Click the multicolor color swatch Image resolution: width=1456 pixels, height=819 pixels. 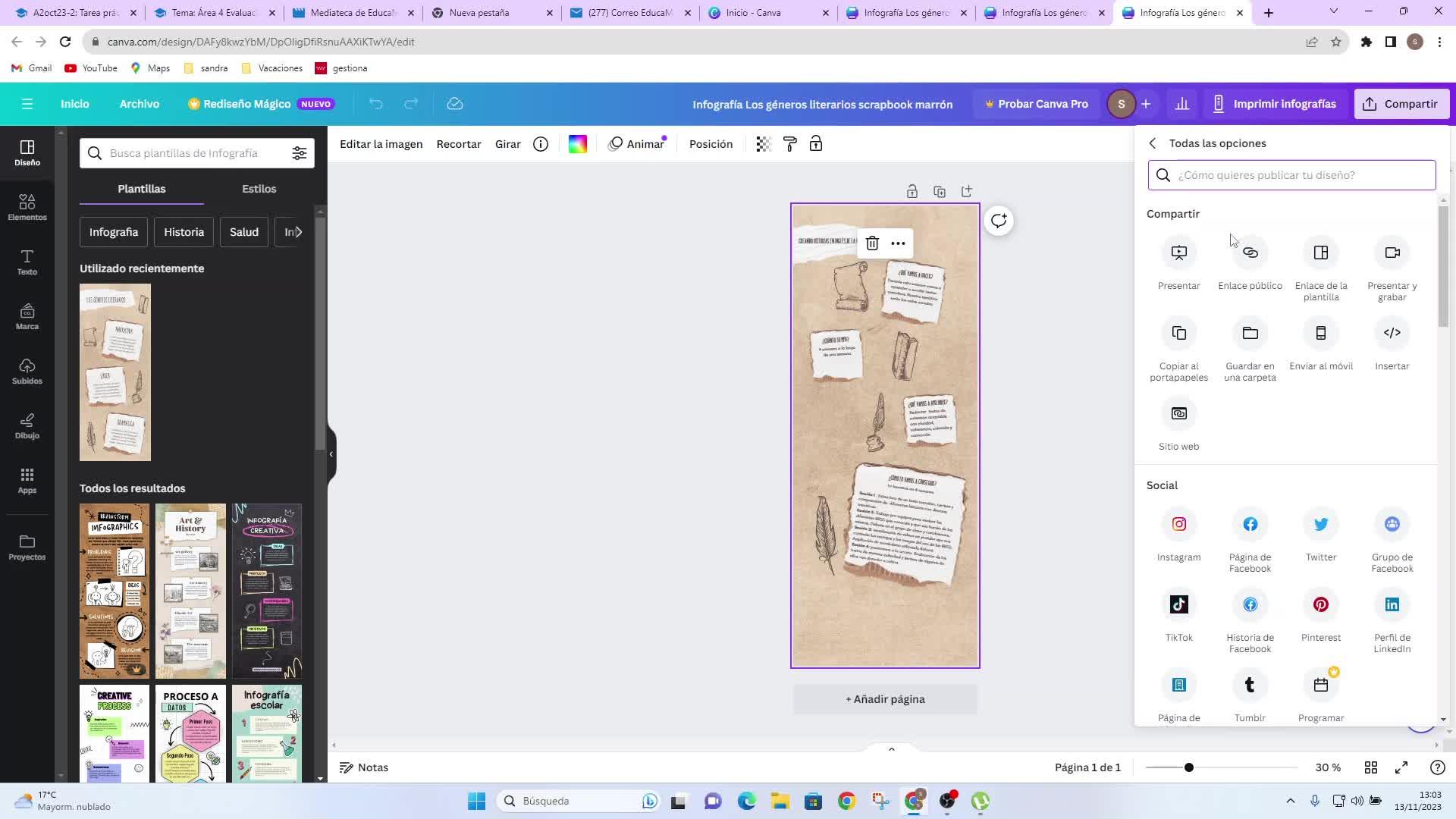click(x=577, y=144)
